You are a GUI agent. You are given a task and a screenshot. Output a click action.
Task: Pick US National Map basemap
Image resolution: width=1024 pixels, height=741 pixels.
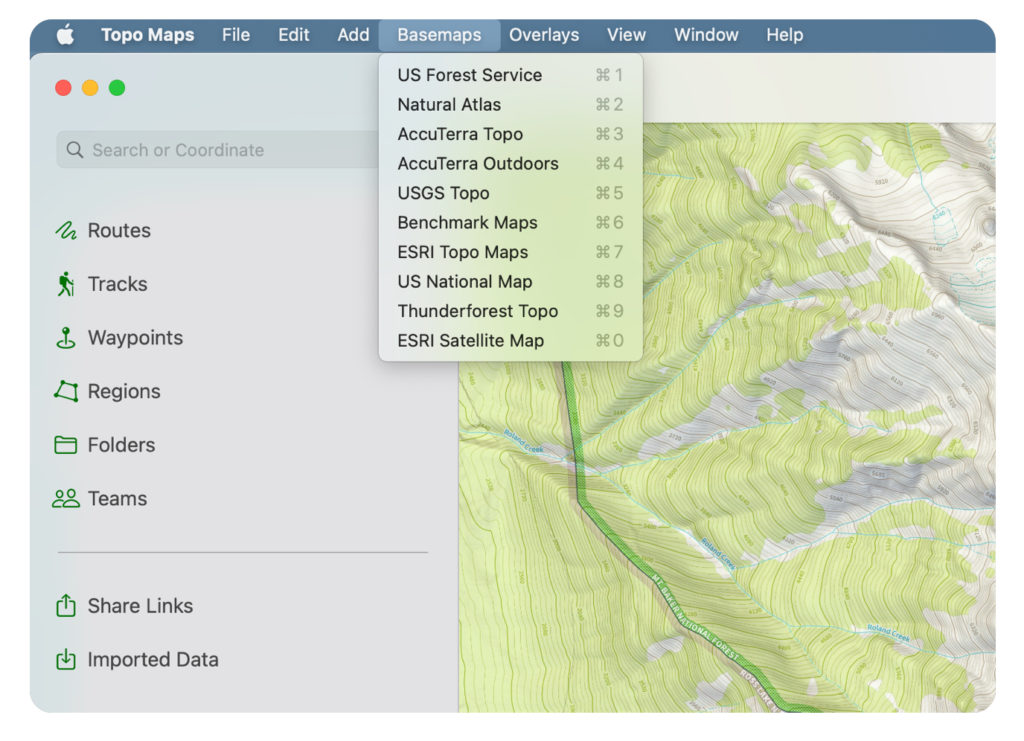(511, 281)
